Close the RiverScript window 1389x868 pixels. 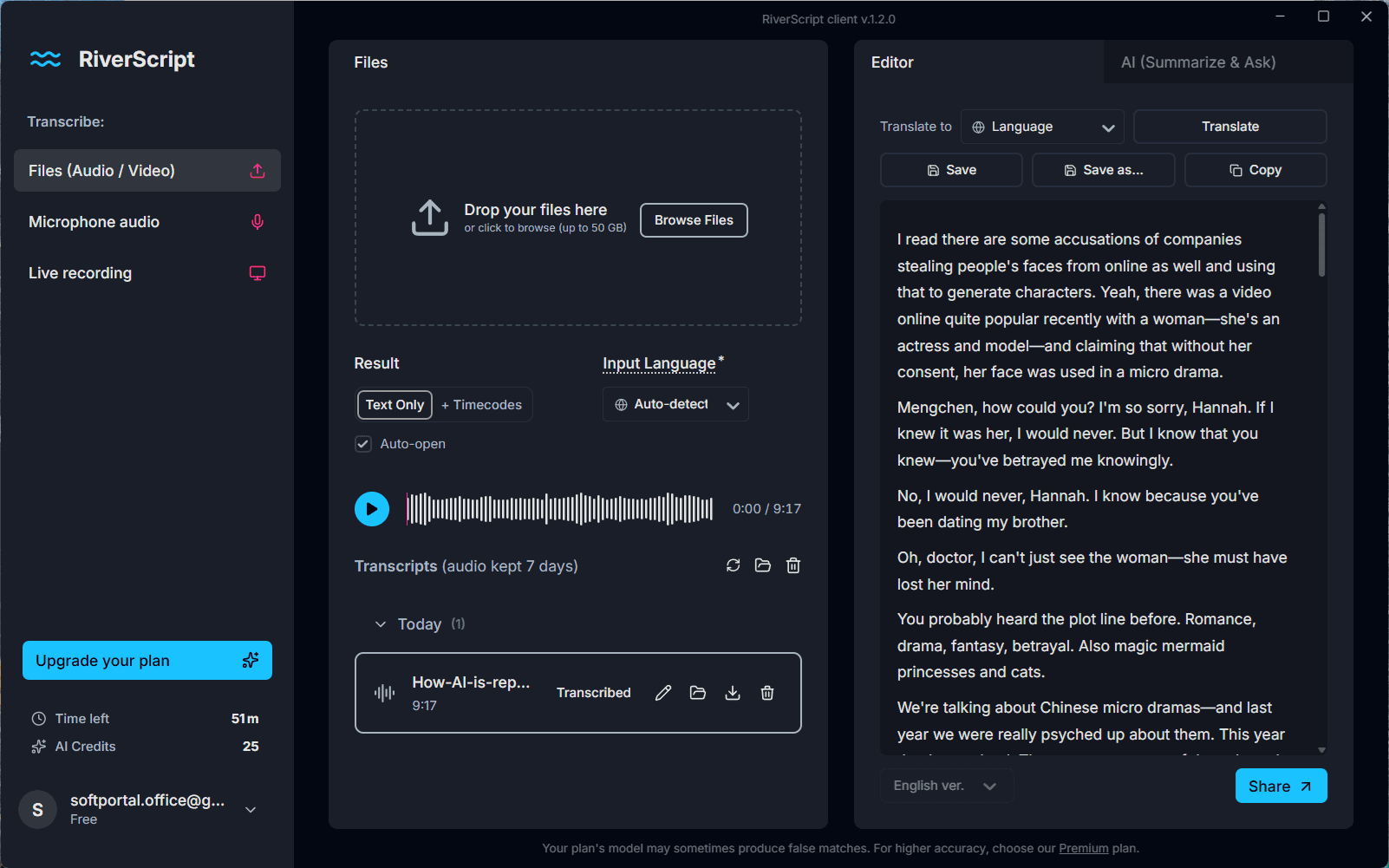1366,16
